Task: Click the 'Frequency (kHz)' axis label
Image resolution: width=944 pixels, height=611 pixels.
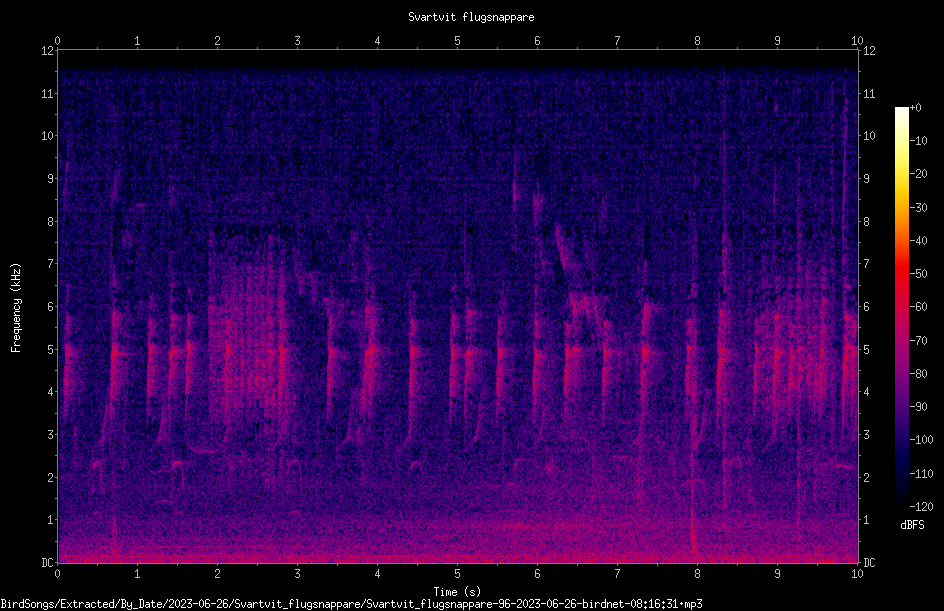Action: (x=16, y=308)
